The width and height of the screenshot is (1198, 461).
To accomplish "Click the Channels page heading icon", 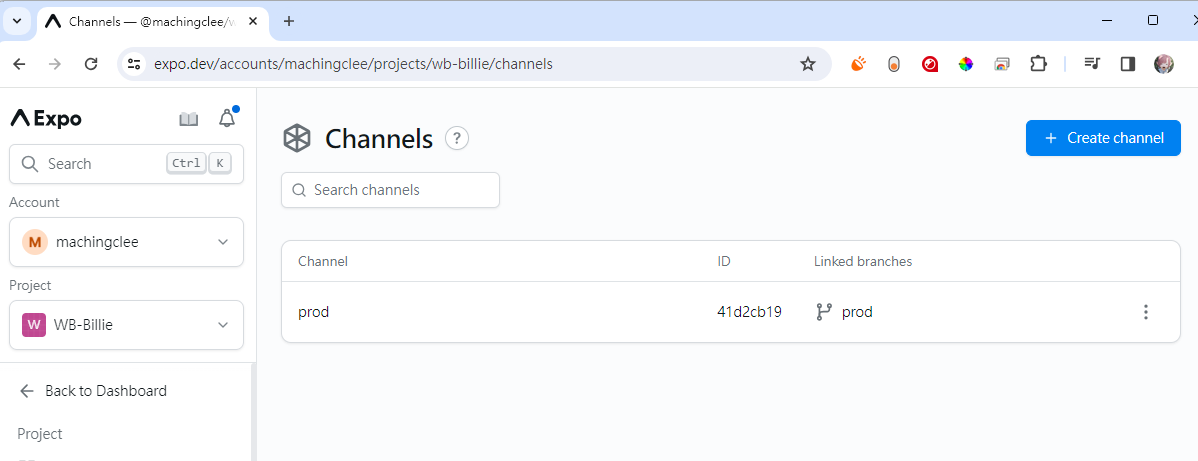I will (297, 138).
